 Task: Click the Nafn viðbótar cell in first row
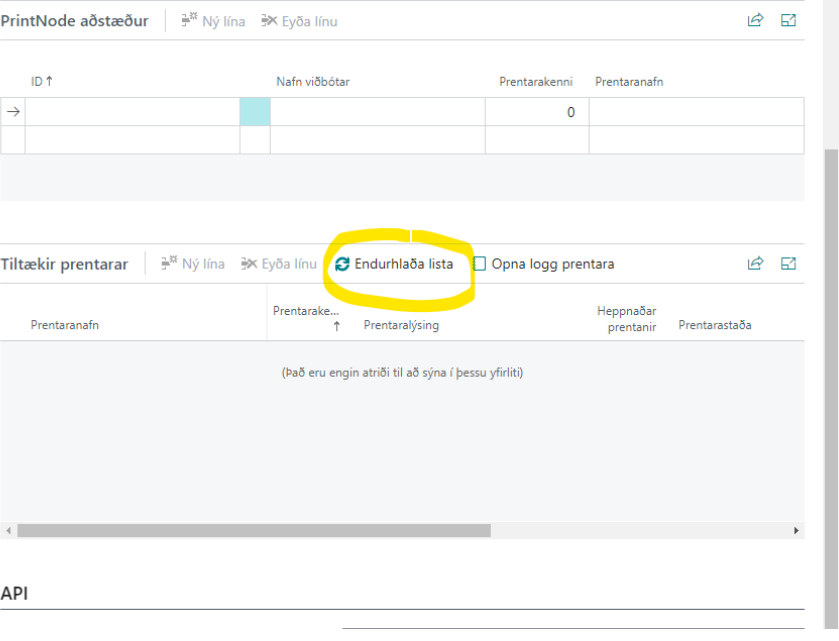pos(377,112)
